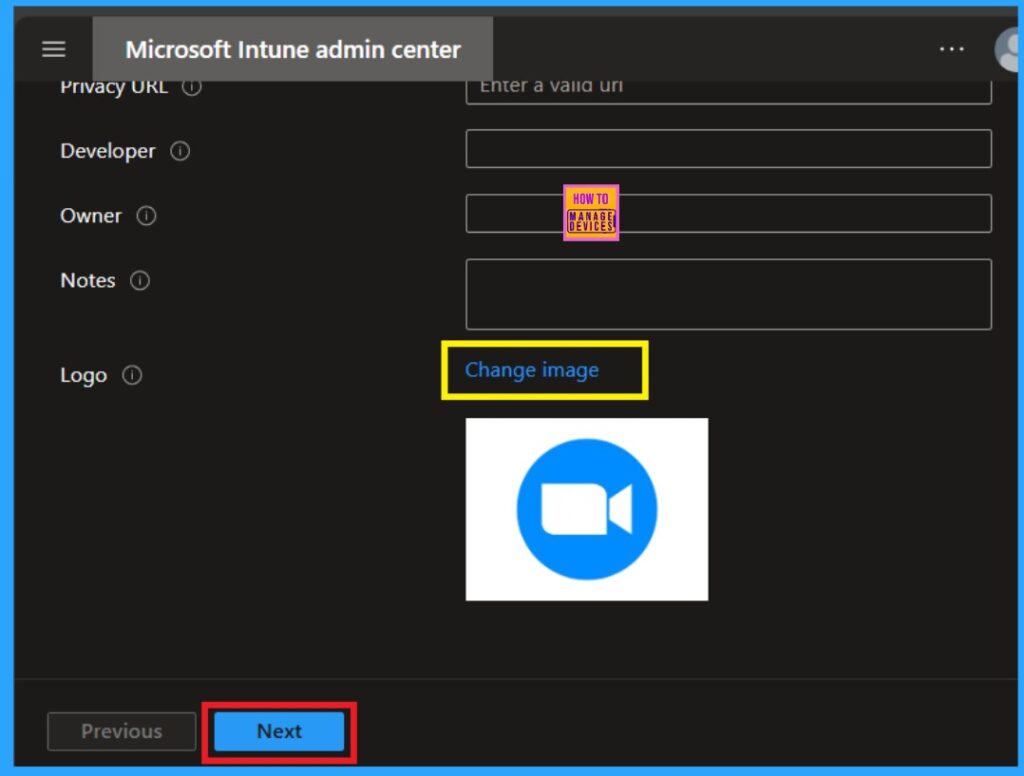
Task: Click the Change image link
Action: coord(532,370)
